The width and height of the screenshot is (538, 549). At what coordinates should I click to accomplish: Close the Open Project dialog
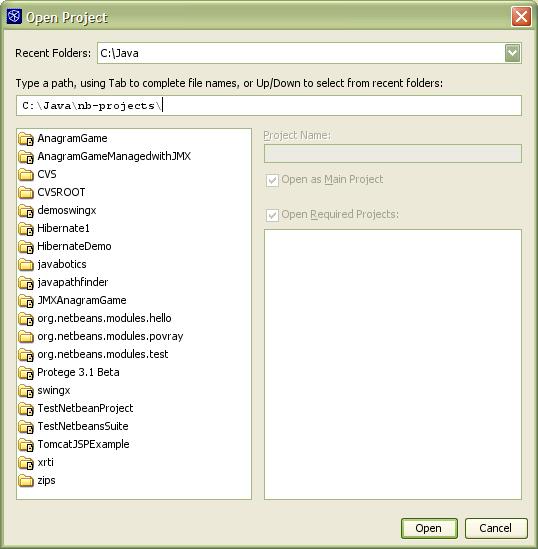coord(521,16)
